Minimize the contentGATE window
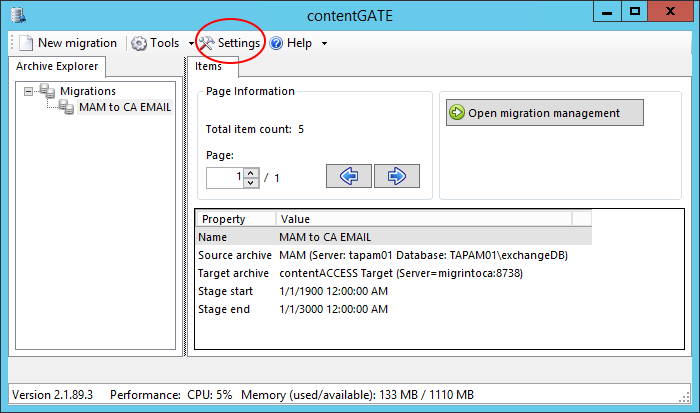The width and height of the screenshot is (700, 413). [x=607, y=12]
